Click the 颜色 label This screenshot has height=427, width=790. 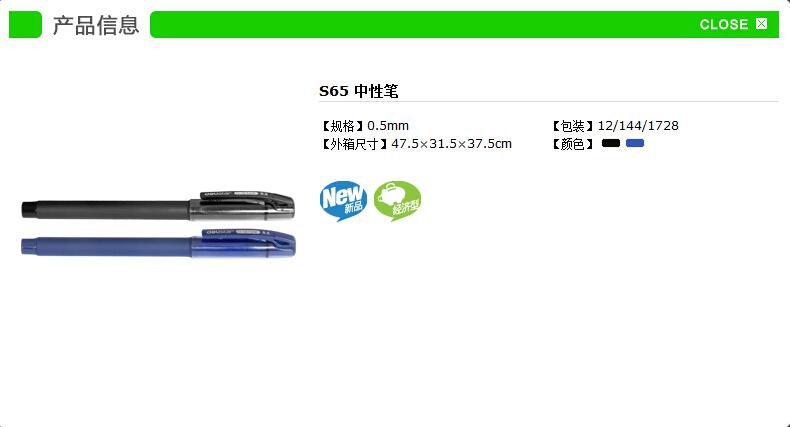pos(572,144)
